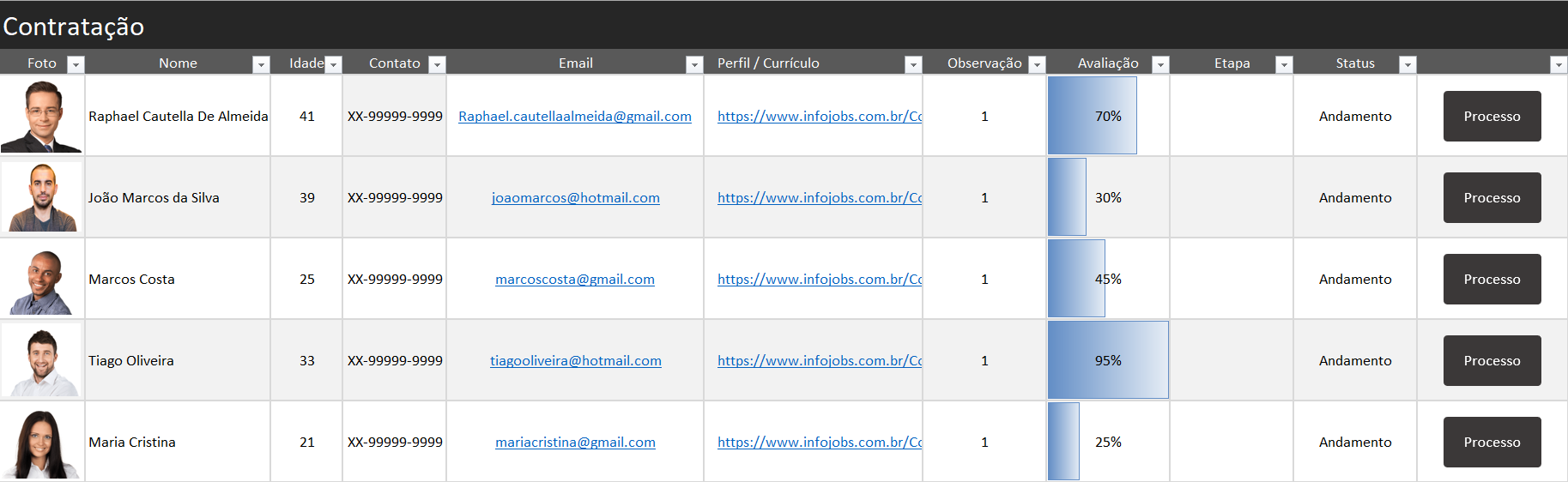Open the Foto column filter dropdown
The image size is (1568, 482).
tap(76, 64)
